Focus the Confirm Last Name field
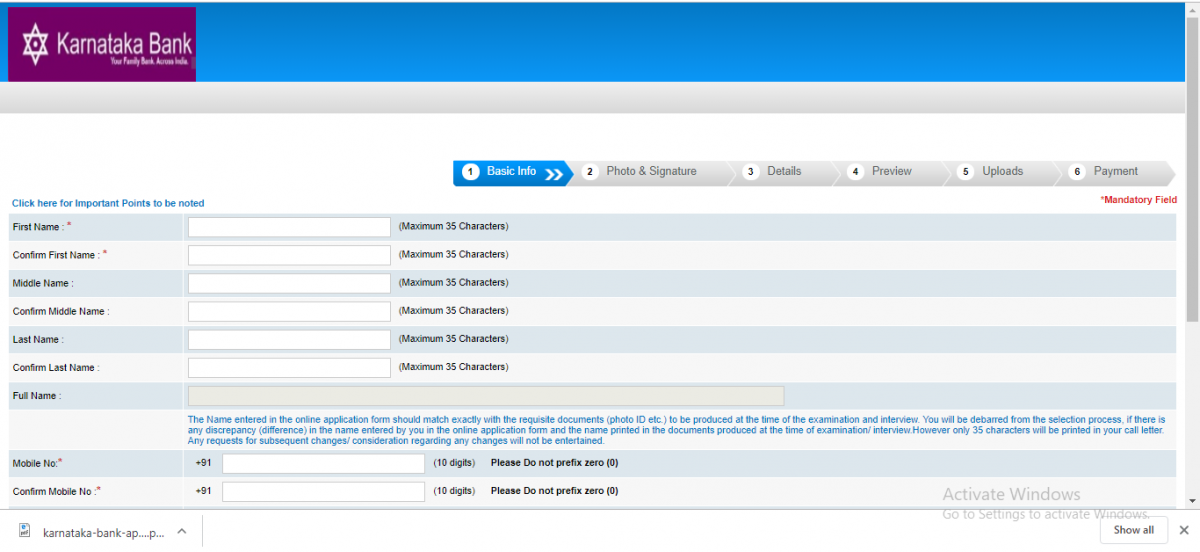 pos(289,367)
